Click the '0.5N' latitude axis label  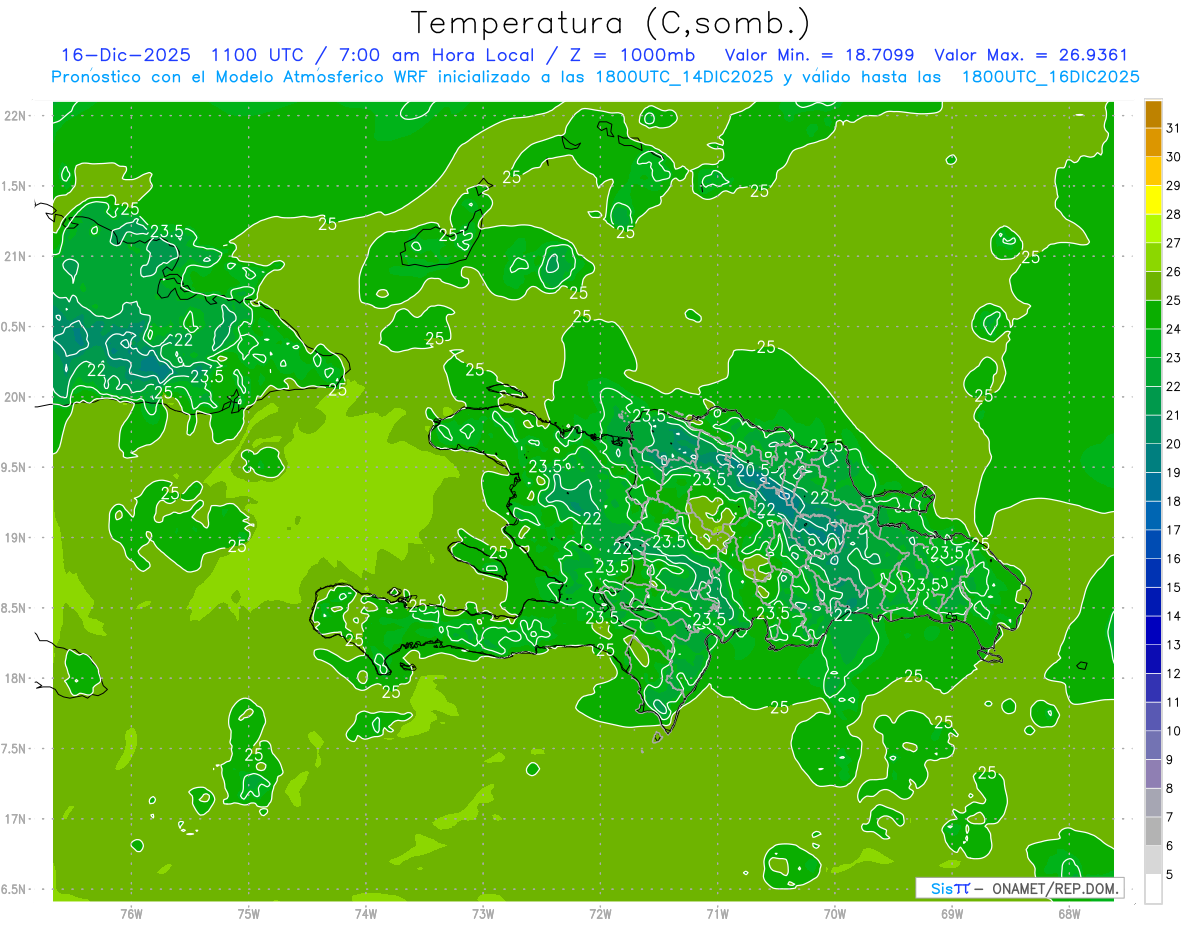(x=15, y=327)
